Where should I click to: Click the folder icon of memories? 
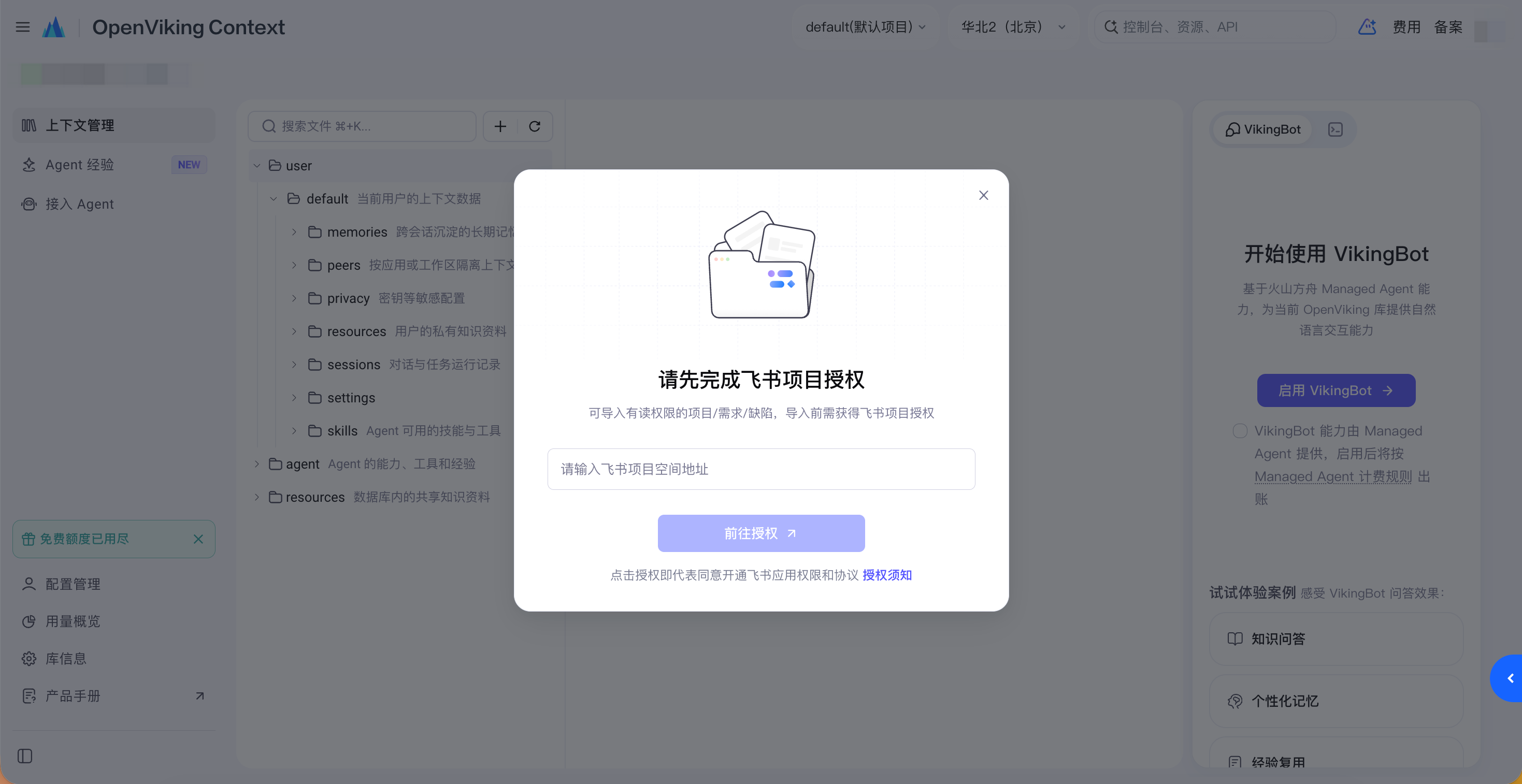pos(315,232)
